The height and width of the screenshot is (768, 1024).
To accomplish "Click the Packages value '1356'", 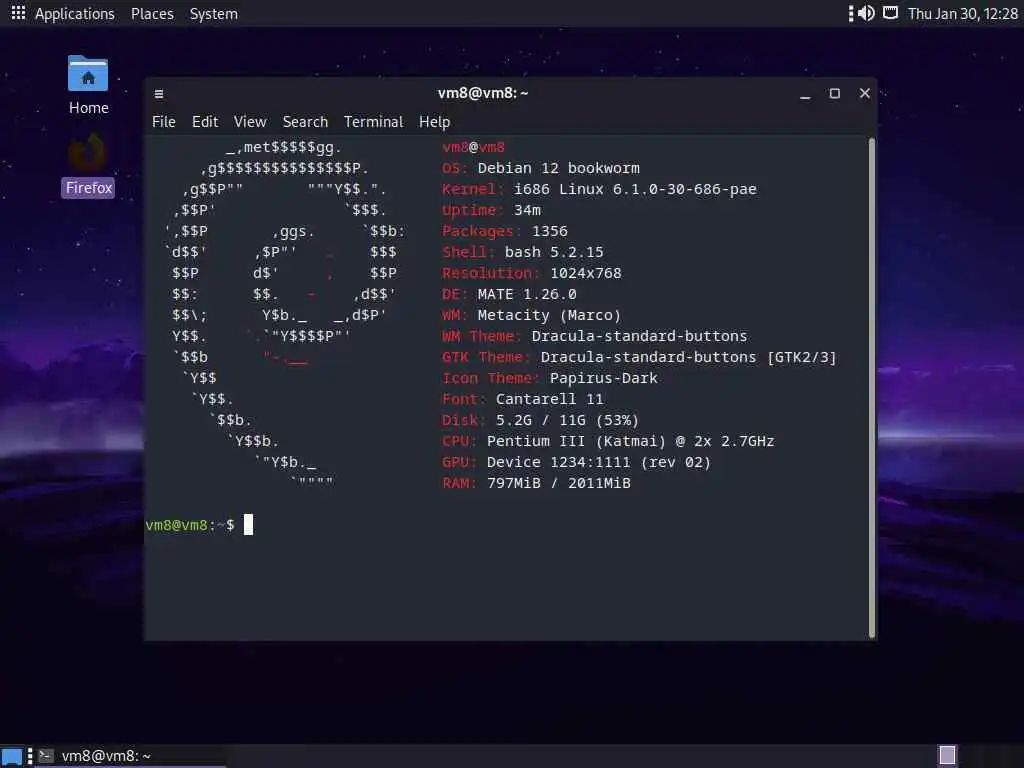I will 550,231.
